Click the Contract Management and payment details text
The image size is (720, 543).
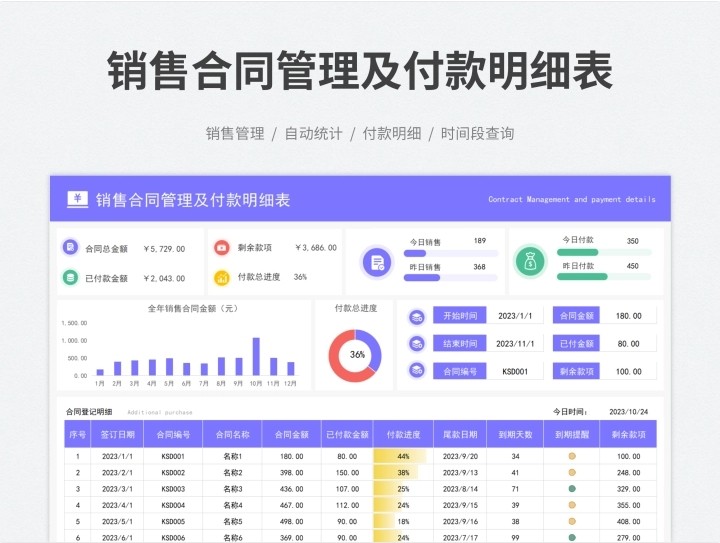(x=572, y=199)
